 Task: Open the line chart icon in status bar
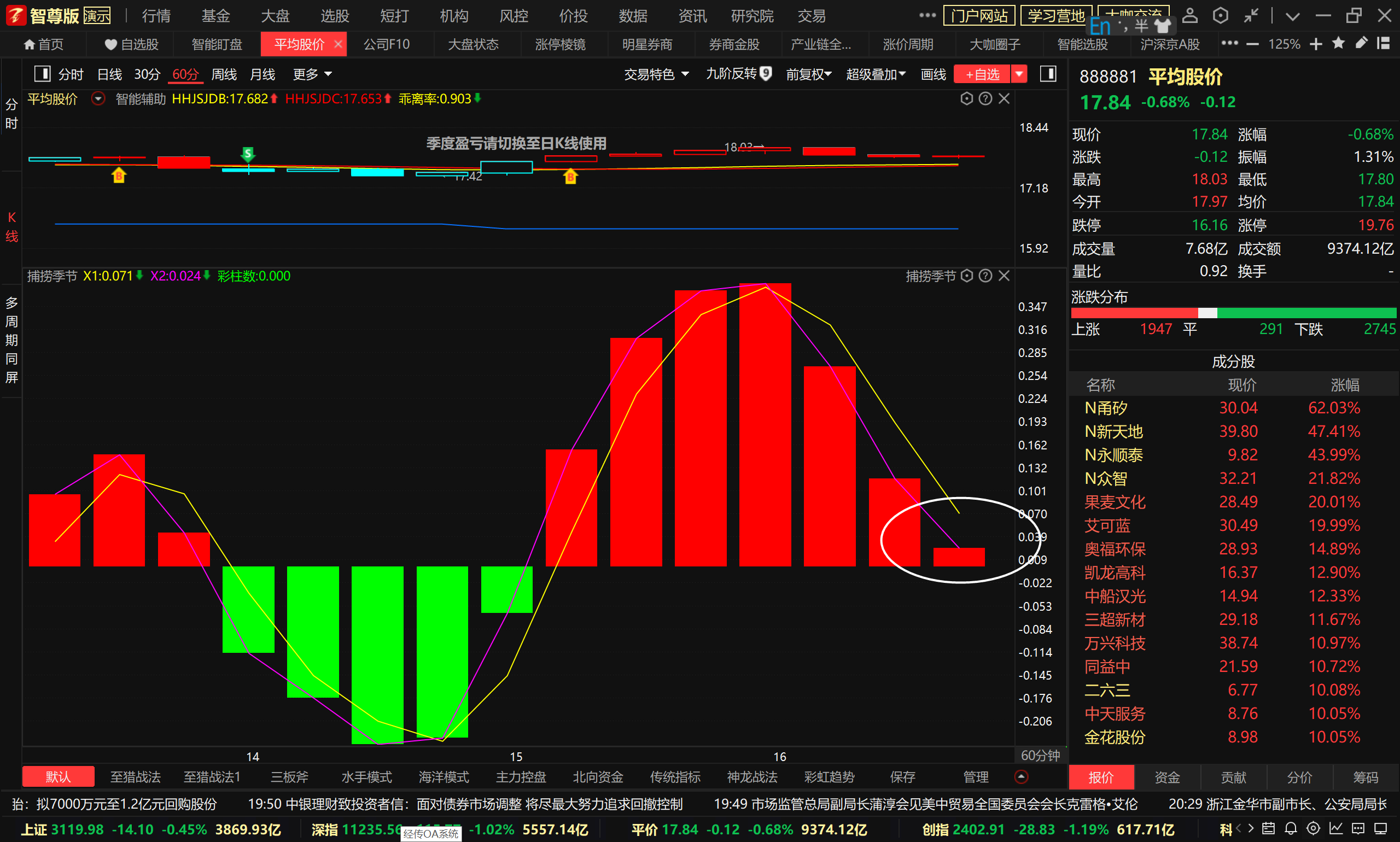point(1336,829)
